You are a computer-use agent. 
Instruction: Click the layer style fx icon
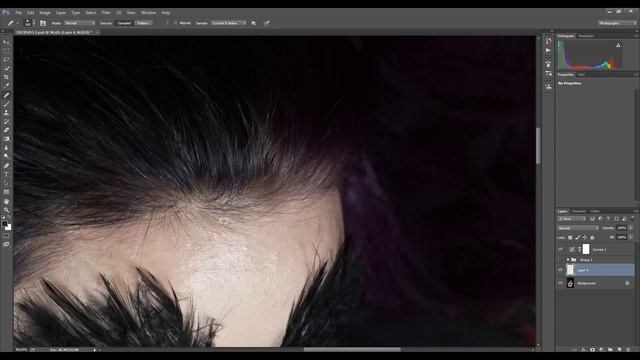583,350
